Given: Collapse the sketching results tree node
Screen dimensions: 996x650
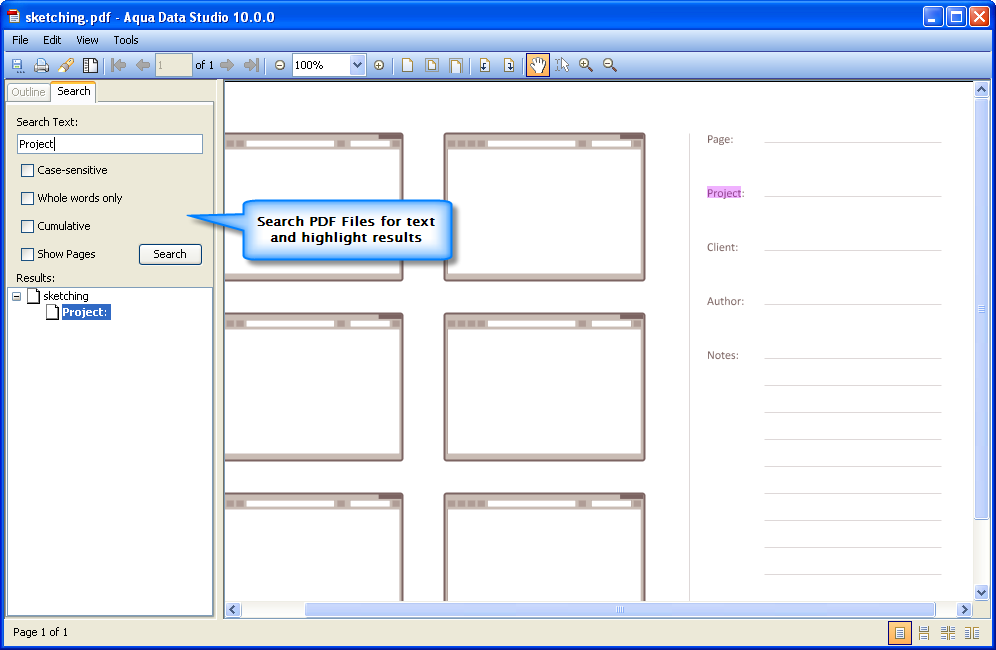Looking at the screenshot, I should pyautogui.click(x=17, y=296).
